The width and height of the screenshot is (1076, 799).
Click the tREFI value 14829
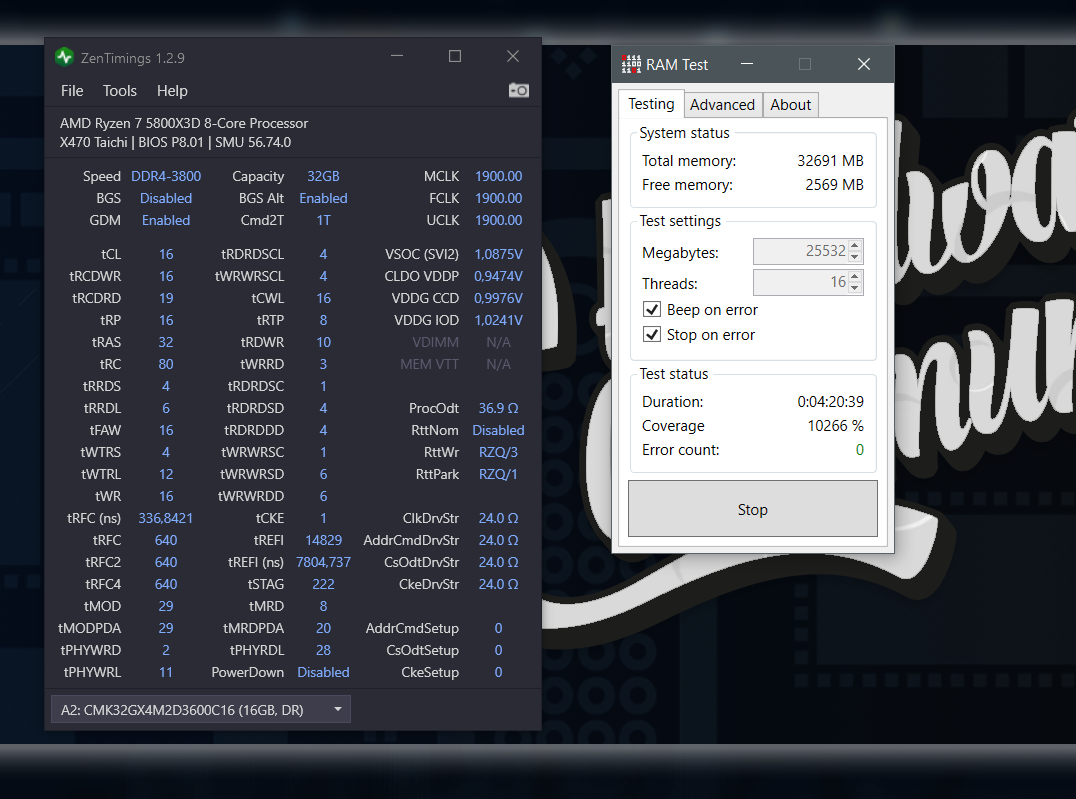pyautogui.click(x=323, y=540)
